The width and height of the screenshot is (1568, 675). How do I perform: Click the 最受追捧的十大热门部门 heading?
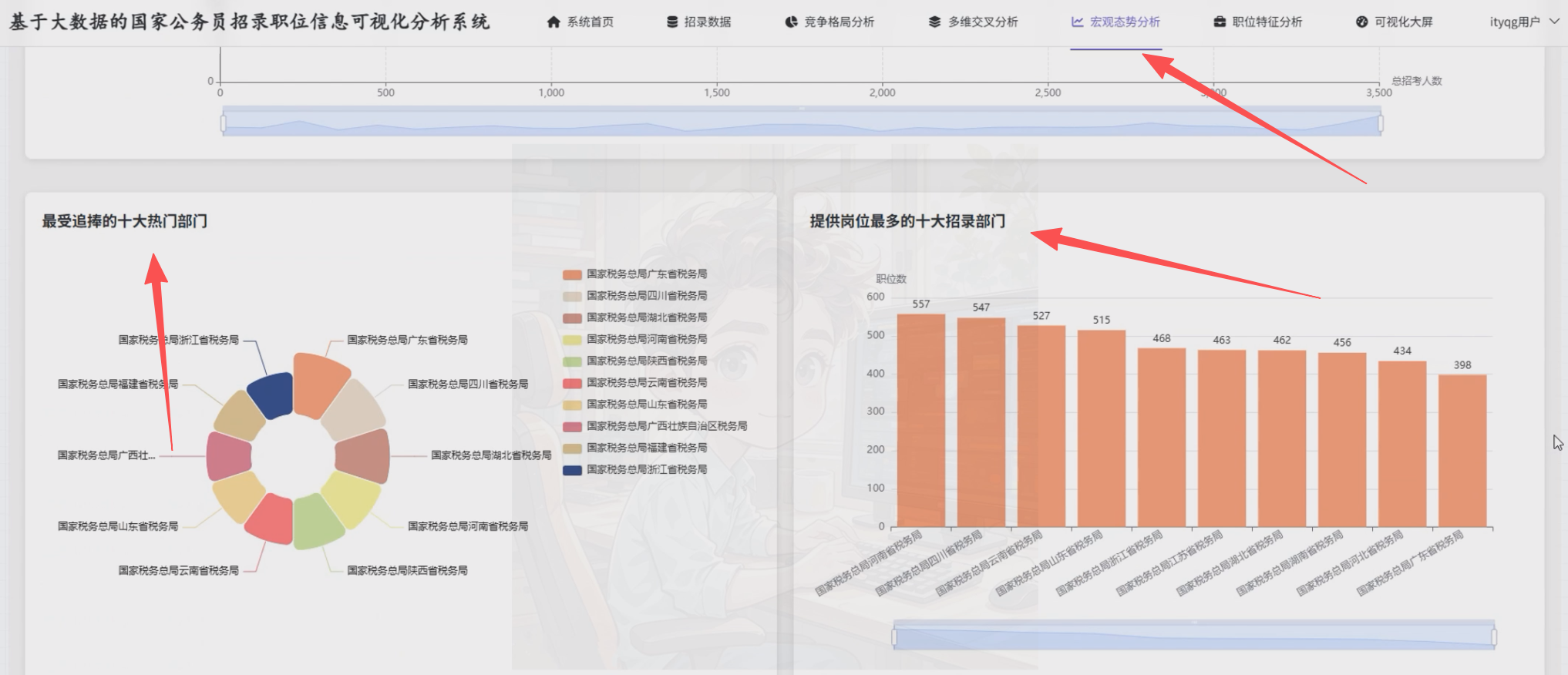click(125, 222)
